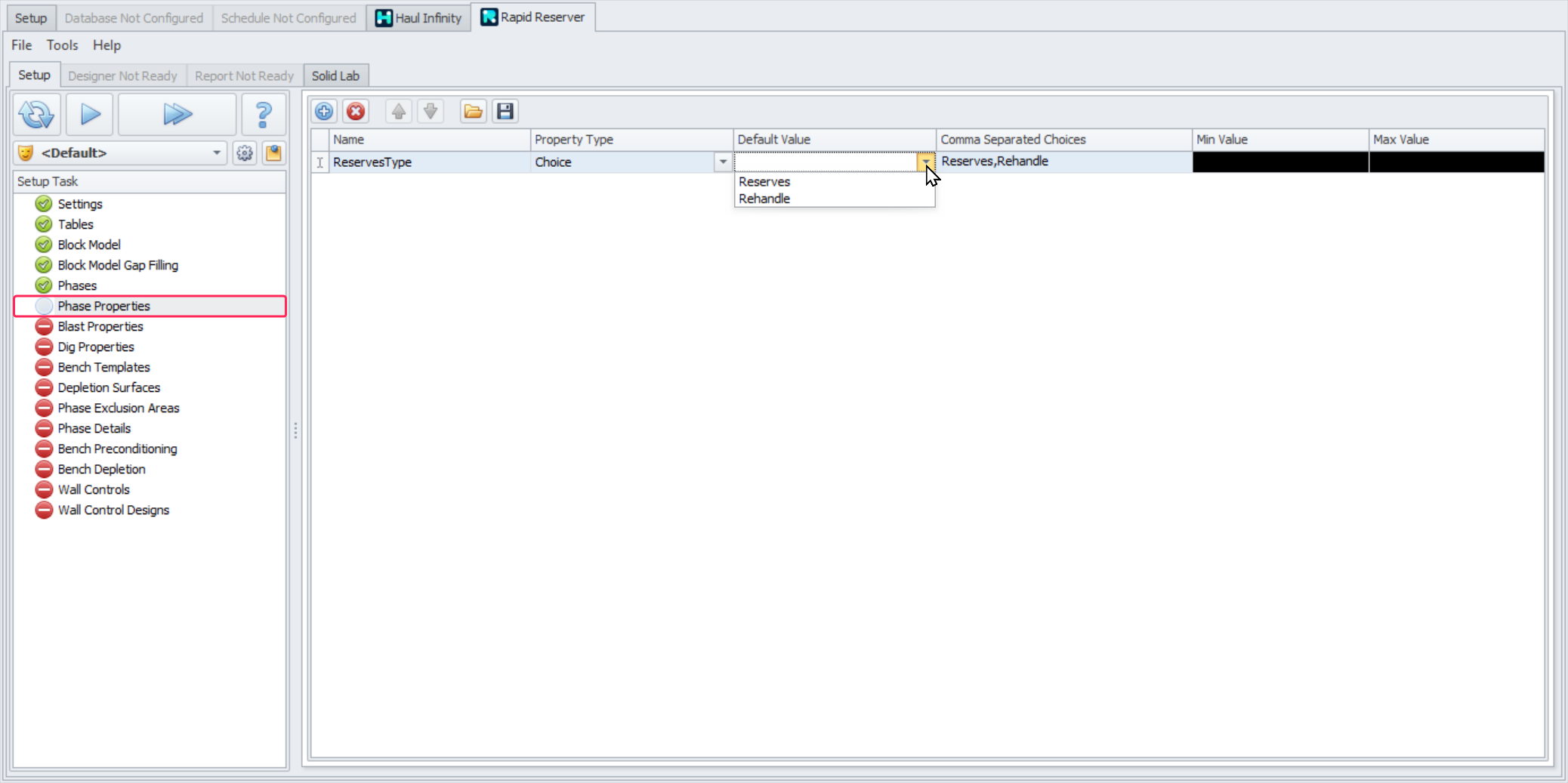The image size is (1568, 783).
Task: Open the Tools menu
Action: click(x=63, y=45)
